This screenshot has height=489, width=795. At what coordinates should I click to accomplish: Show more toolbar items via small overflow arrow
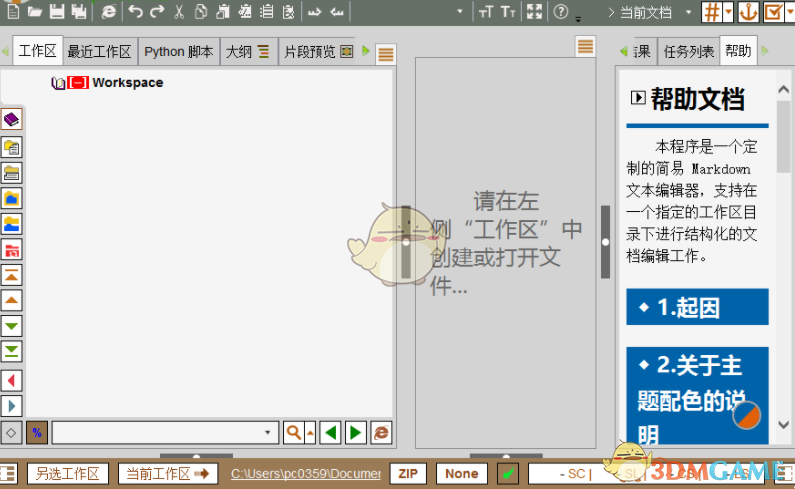578,18
